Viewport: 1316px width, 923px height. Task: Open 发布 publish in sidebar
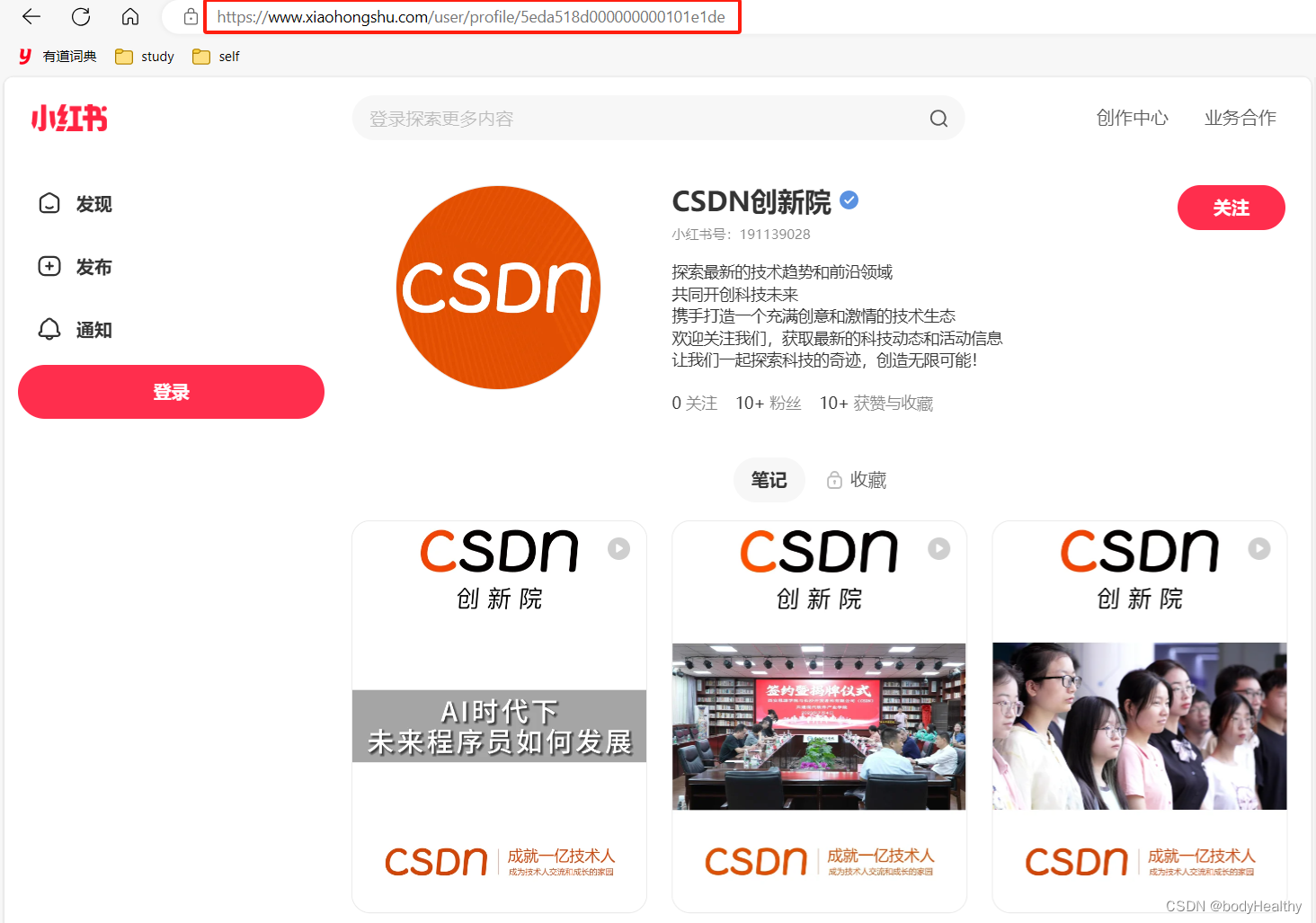tap(76, 267)
